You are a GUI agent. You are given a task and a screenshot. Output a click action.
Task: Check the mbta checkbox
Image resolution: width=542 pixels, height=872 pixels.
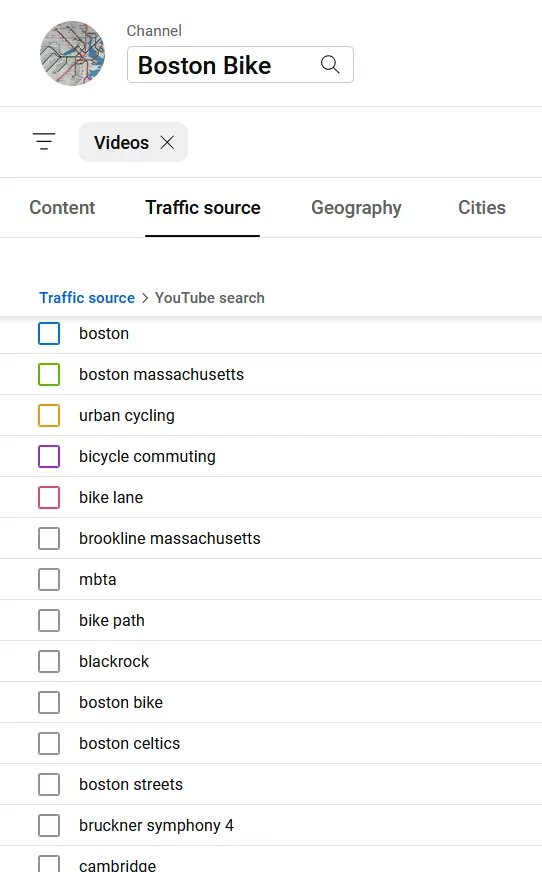49,579
